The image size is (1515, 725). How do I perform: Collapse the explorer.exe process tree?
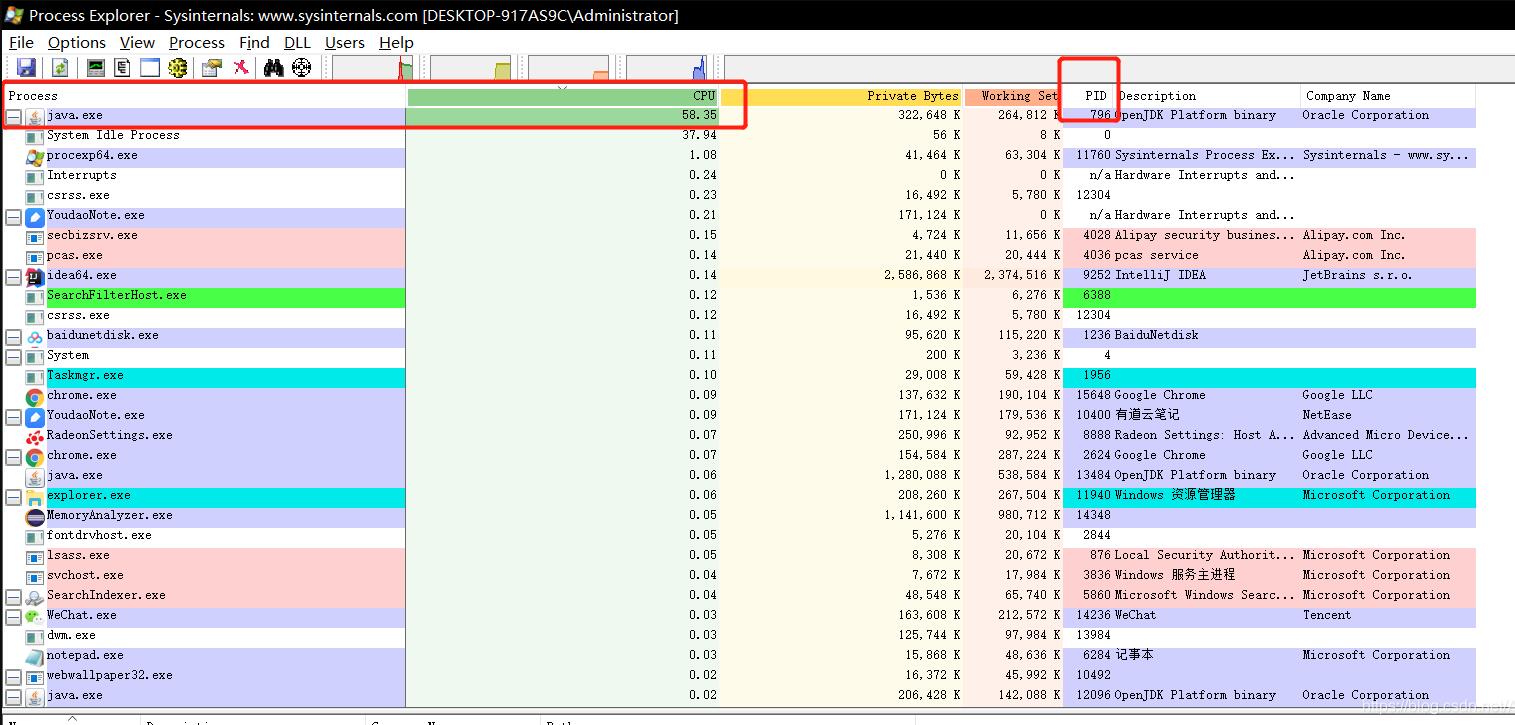pyautogui.click(x=14, y=496)
